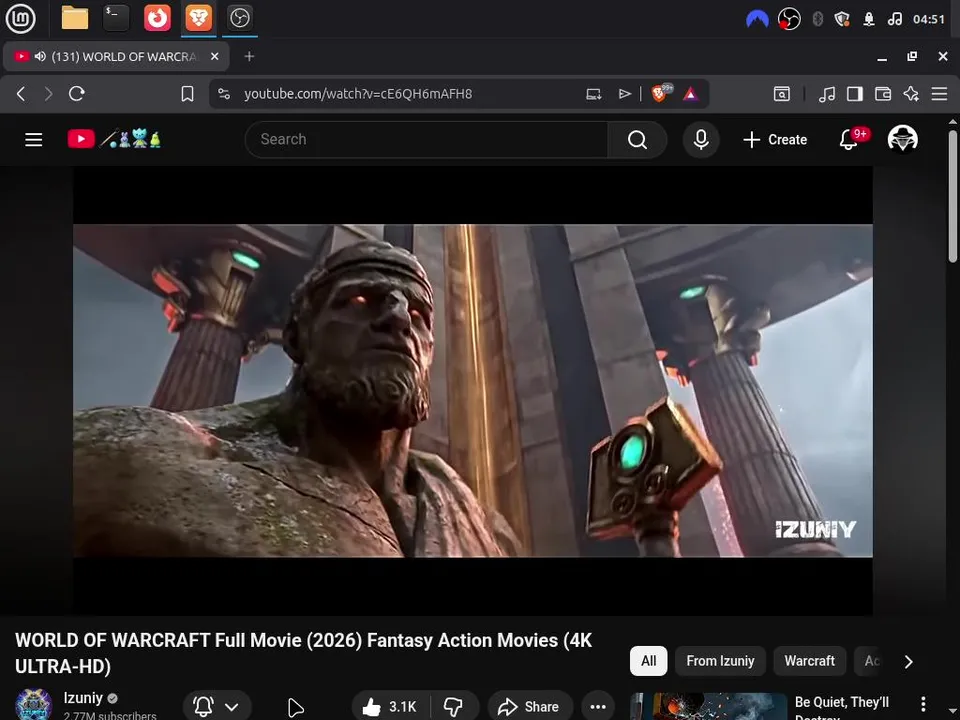Open the Brave Wallet
The image size is (960, 720).
coord(883,94)
